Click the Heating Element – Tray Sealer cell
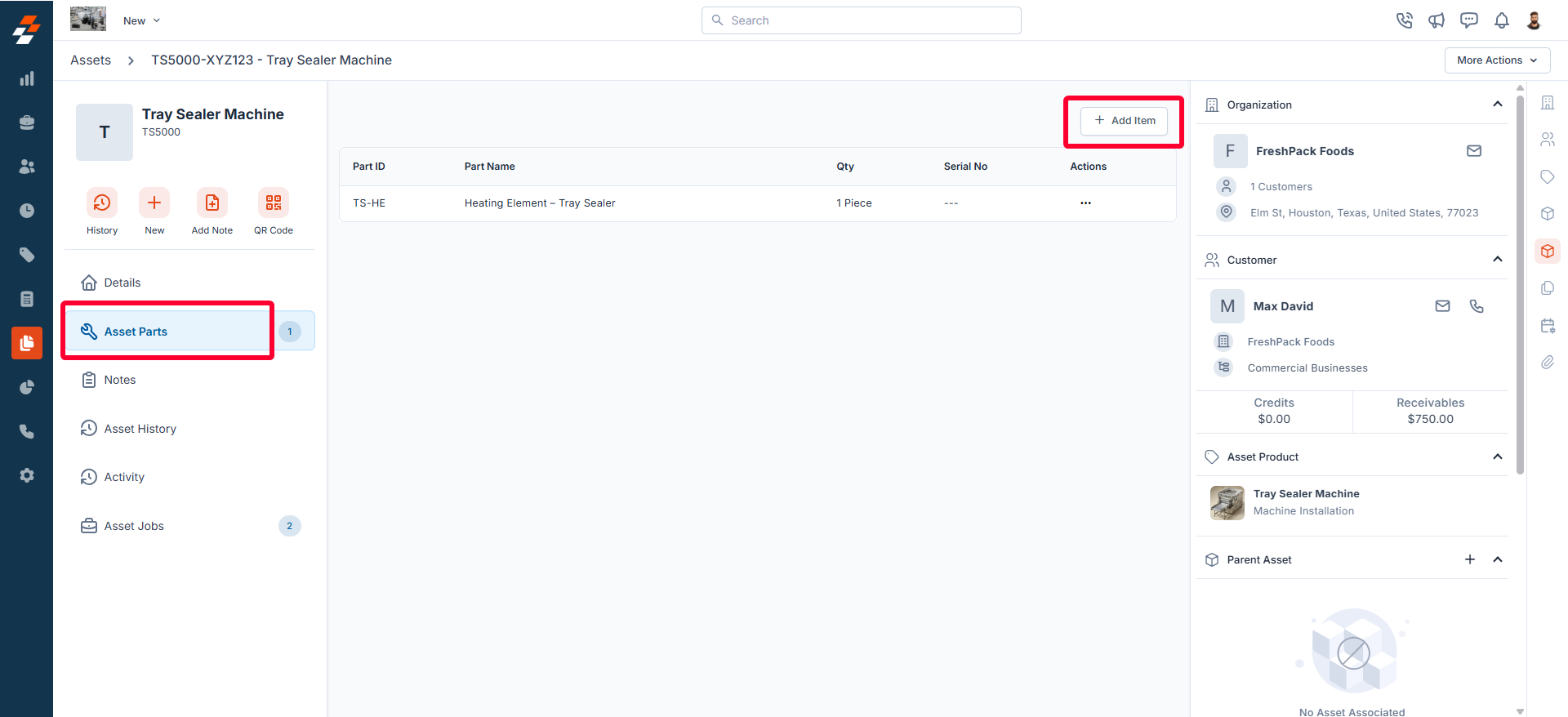This screenshot has width=1568, height=717. coord(540,203)
